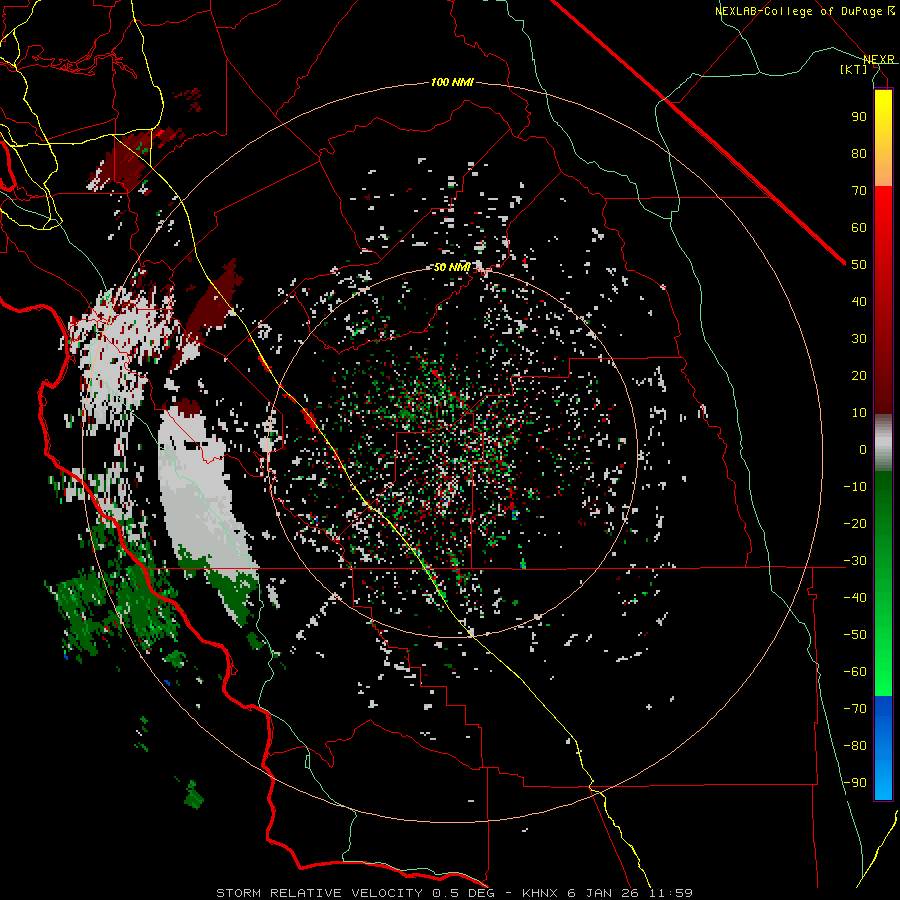Click the gray zero-velocity segment of color bar
This screenshot has height=900, width=900.
[x=883, y=443]
